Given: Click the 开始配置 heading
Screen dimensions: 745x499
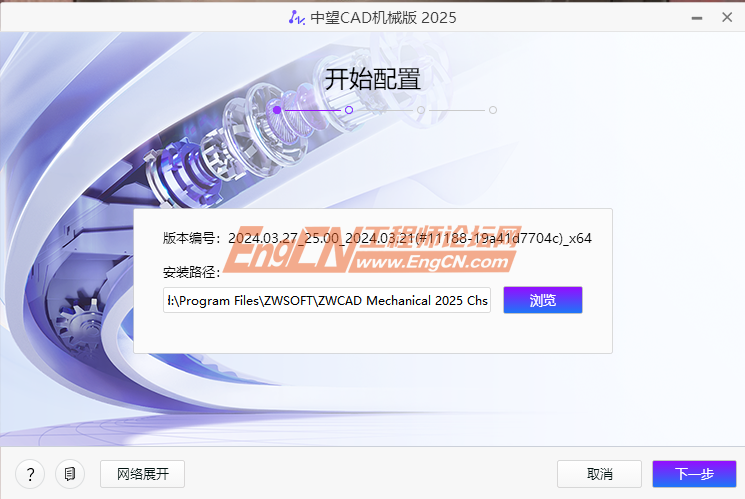Looking at the screenshot, I should tap(372, 79).
